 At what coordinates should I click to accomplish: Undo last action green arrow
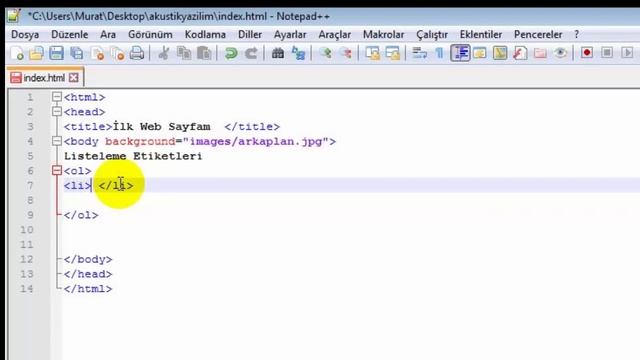[x=231, y=53]
